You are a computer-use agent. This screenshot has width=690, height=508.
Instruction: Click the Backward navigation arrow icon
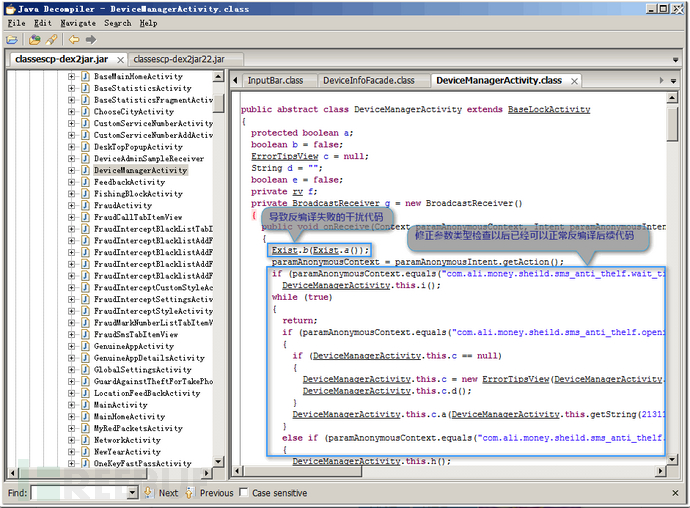tap(73, 40)
